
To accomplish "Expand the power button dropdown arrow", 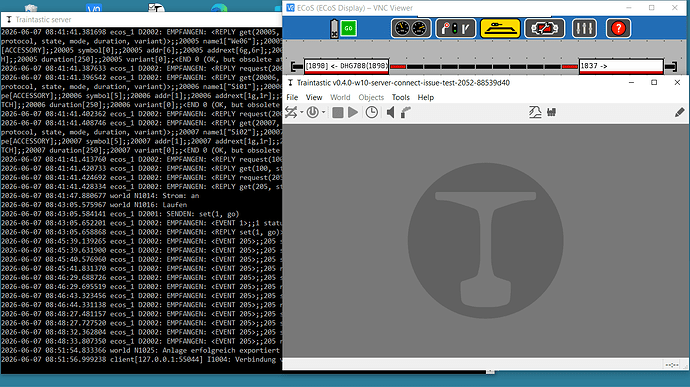I will point(323,113).
